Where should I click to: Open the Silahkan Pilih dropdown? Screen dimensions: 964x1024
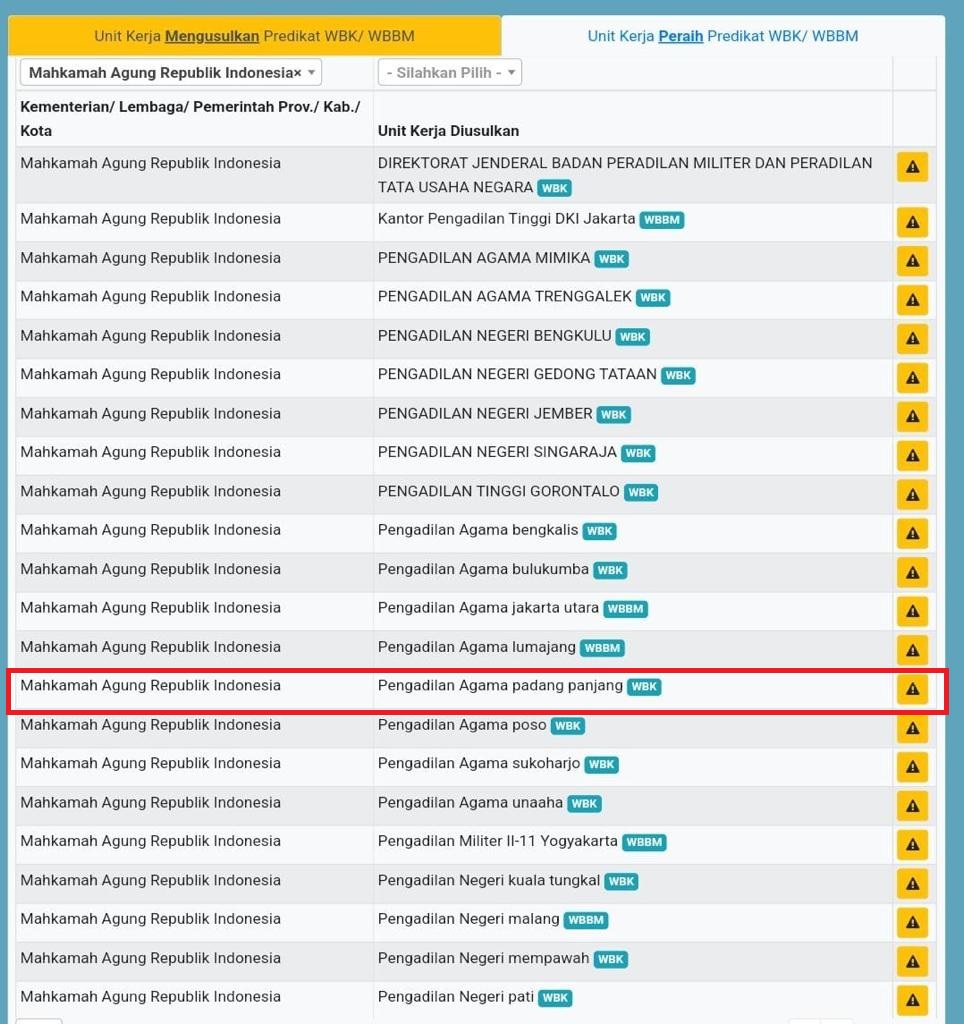[449, 72]
